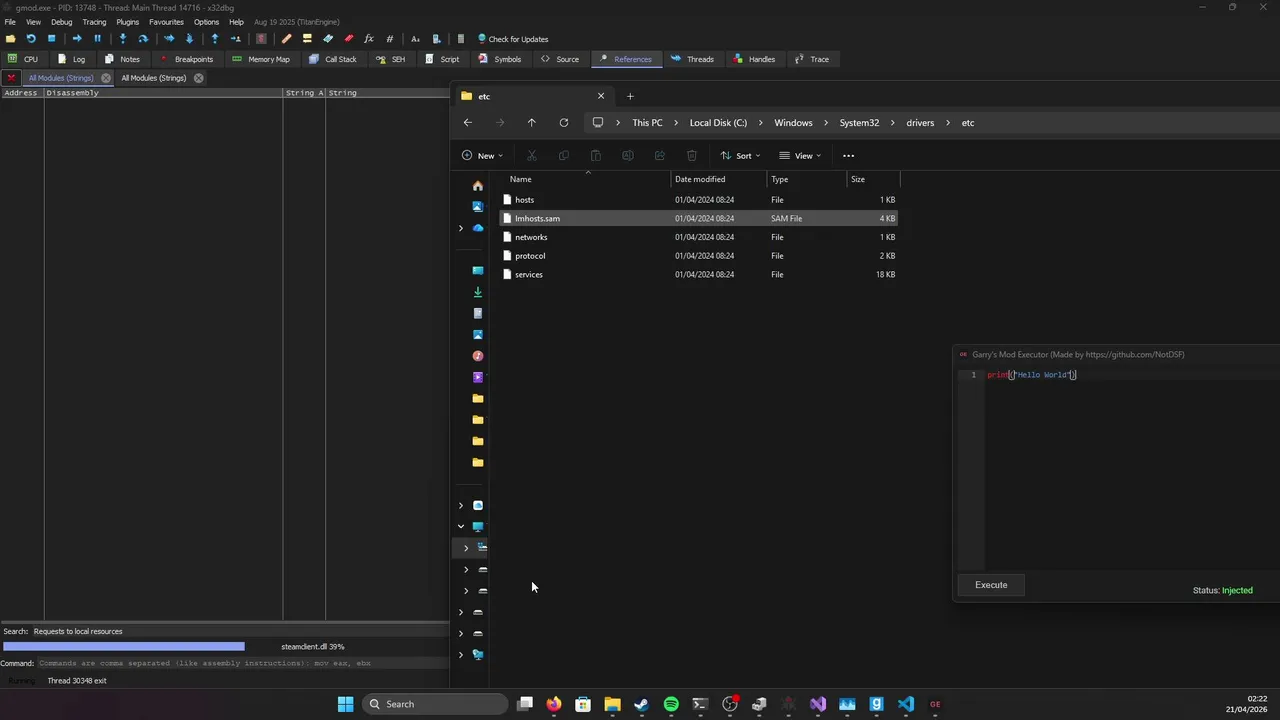Image resolution: width=1280 pixels, height=720 pixels.
Task: Switch to the Symbols tab
Action: click(499, 59)
